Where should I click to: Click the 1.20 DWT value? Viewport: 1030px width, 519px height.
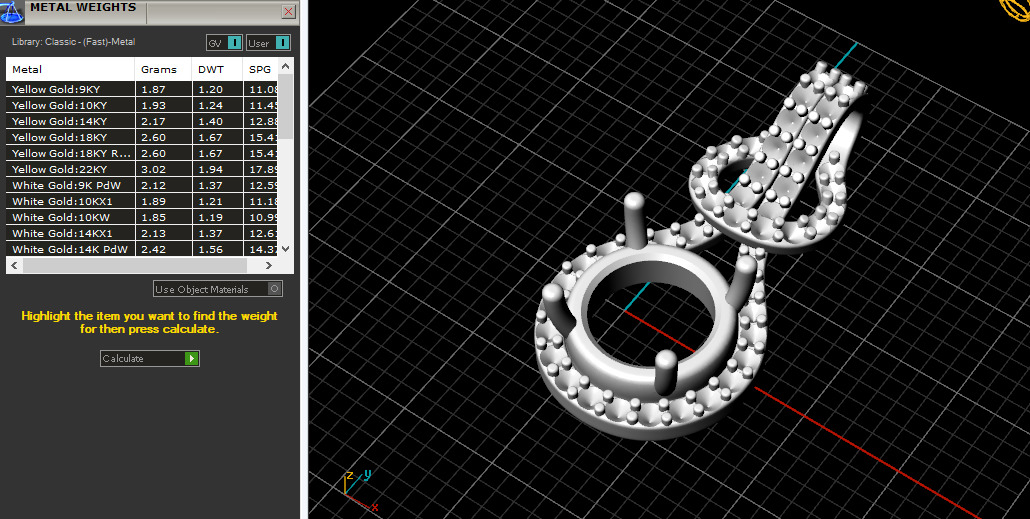(x=210, y=89)
